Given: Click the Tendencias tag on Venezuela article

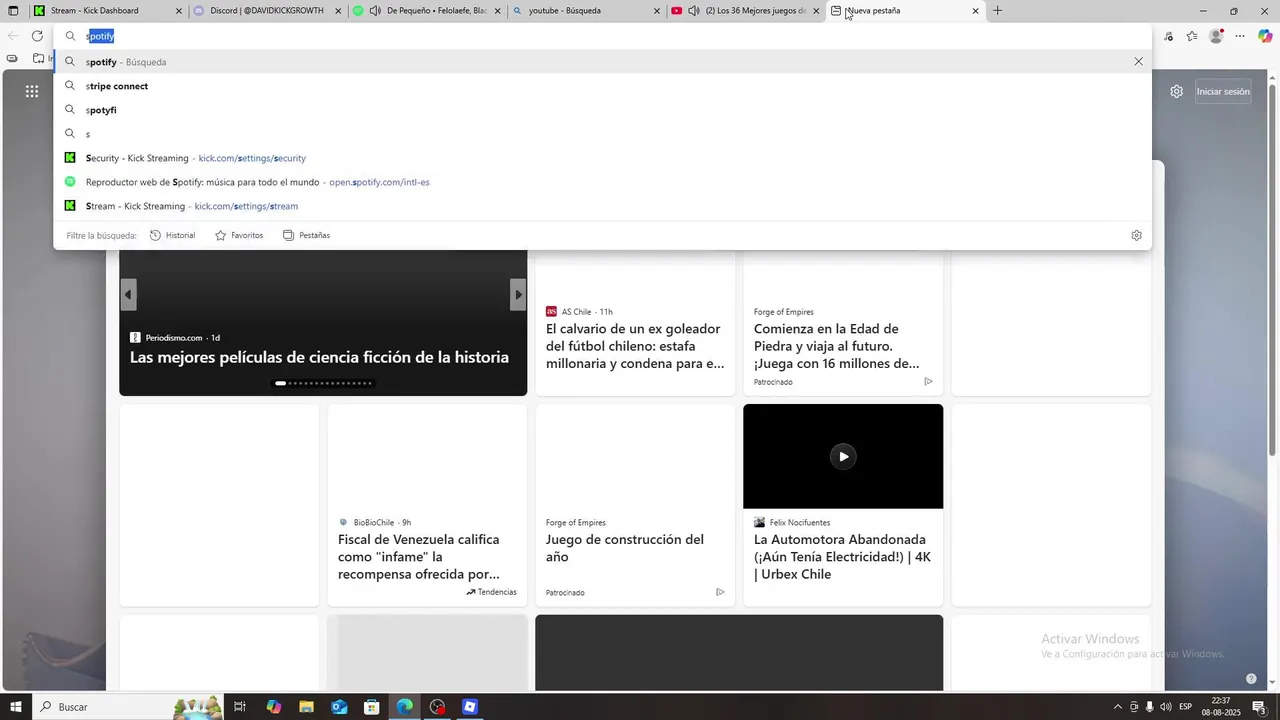Looking at the screenshot, I should [x=491, y=592].
